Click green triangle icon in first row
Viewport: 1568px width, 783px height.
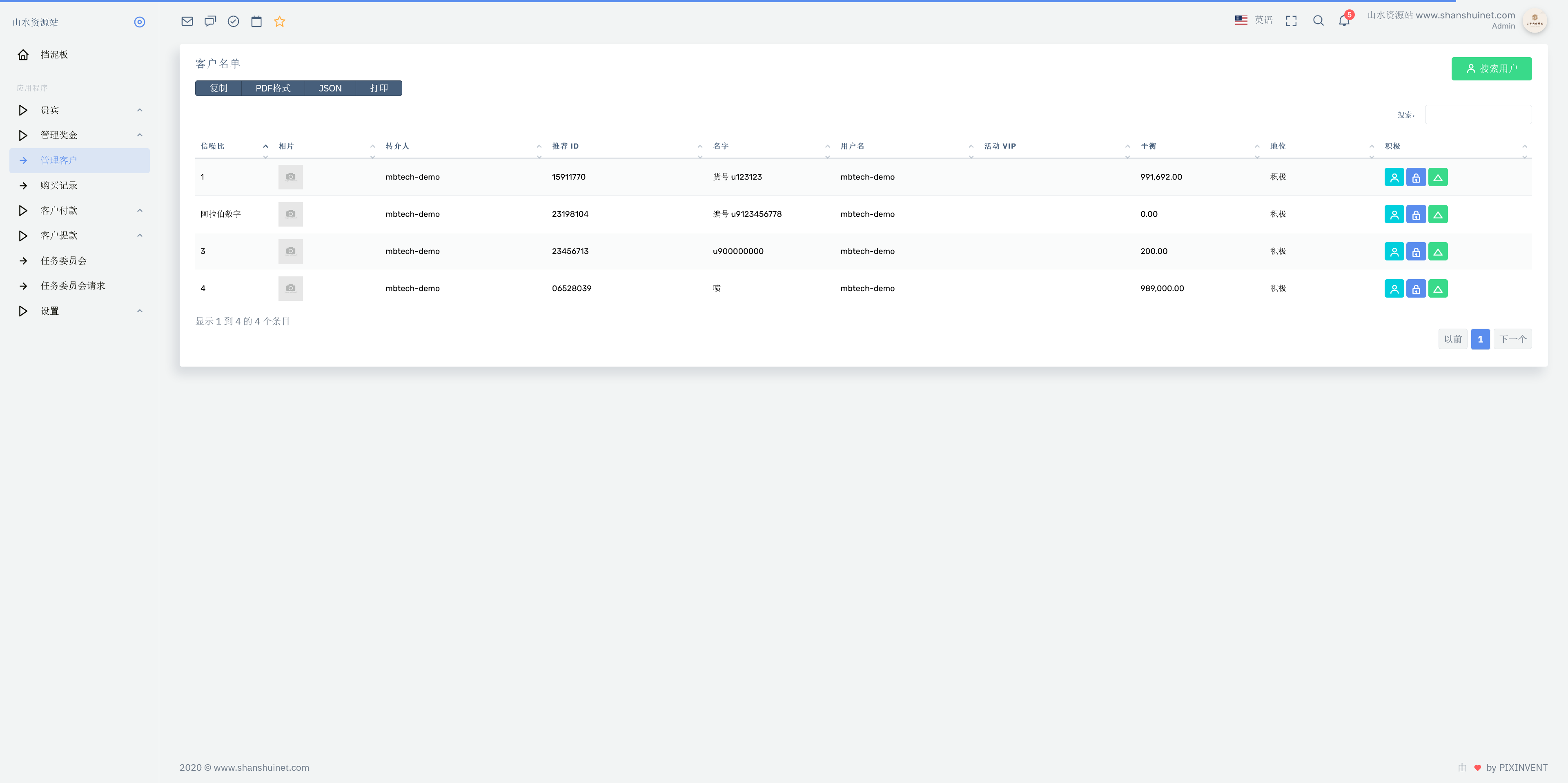[1438, 178]
